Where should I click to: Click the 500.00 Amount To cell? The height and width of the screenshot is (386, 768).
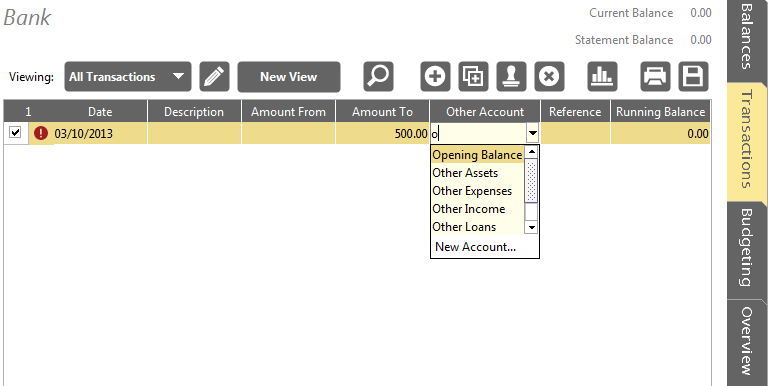pyautogui.click(x=383, y=133)
